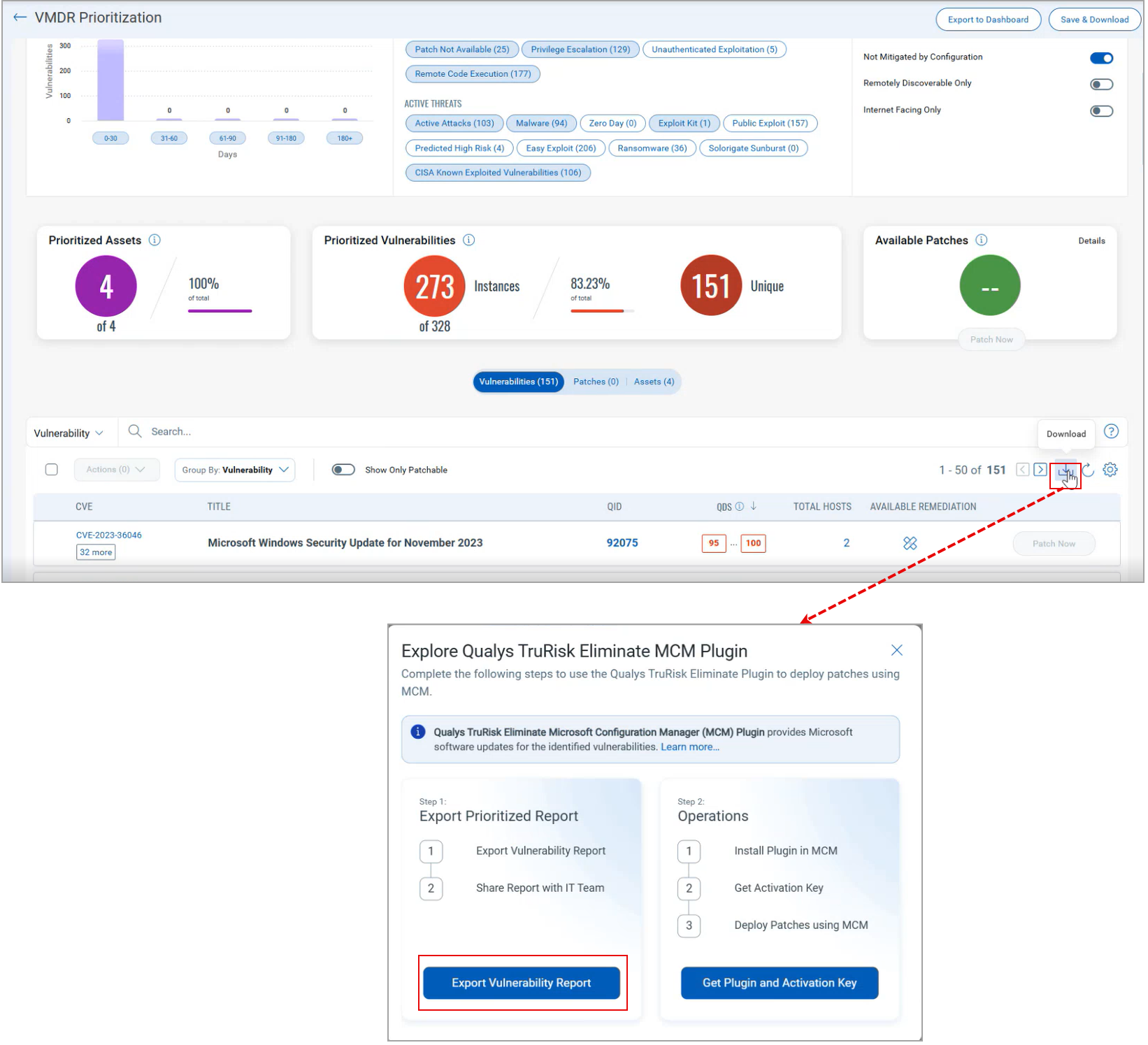Toggle the Public Exploit (157) threat filter
Image resolution: width=1148 pixels, height=1045 pixels.
[770, 124]
